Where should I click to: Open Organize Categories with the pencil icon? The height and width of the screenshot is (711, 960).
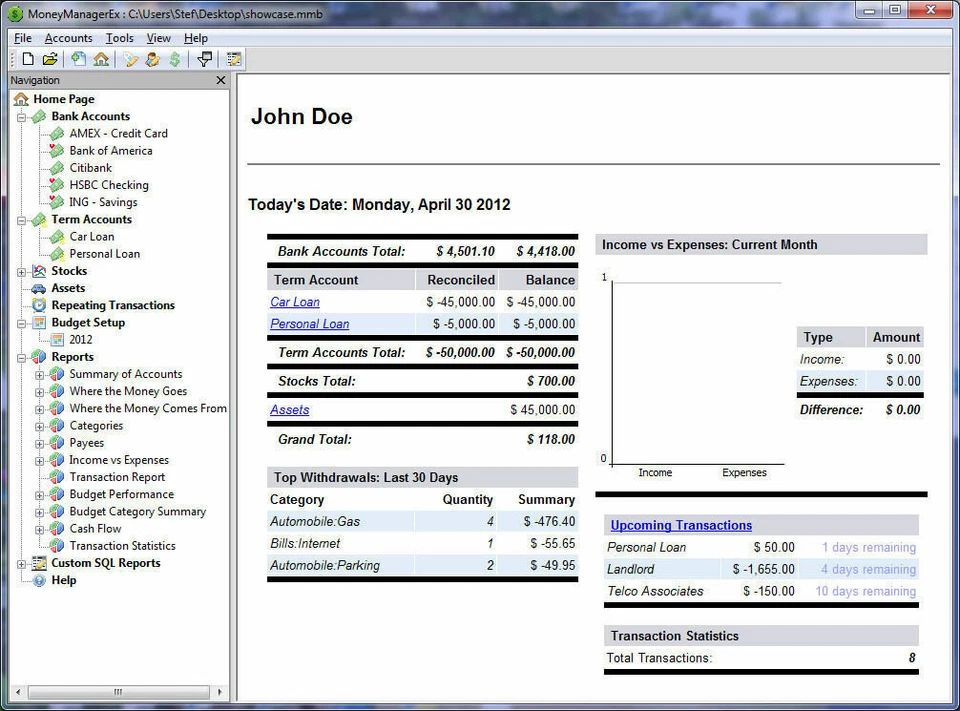point(128,59)
